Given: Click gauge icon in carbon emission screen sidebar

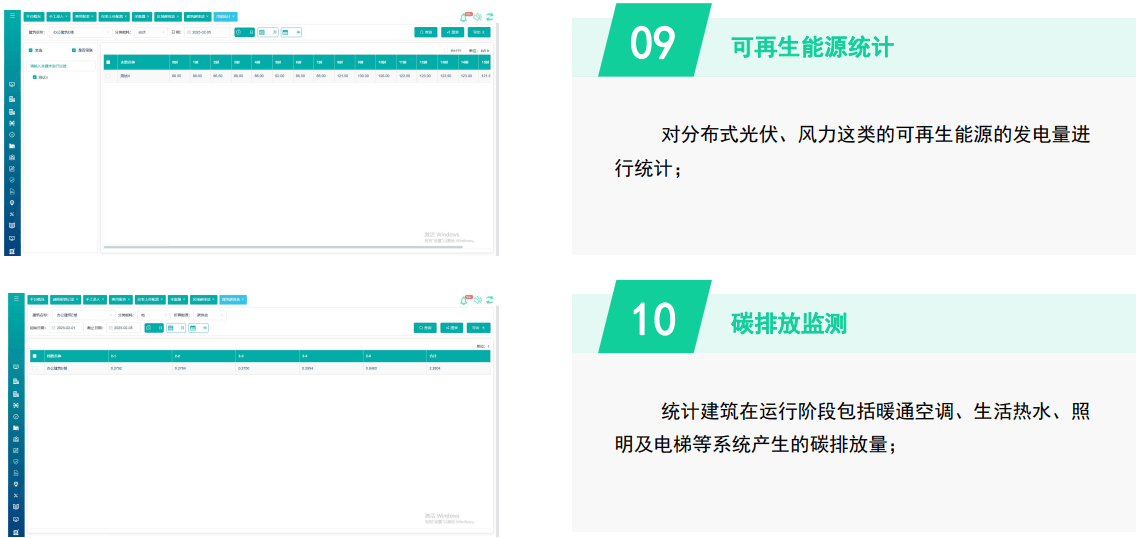Looking at the screenshot, I should [16, 416].
